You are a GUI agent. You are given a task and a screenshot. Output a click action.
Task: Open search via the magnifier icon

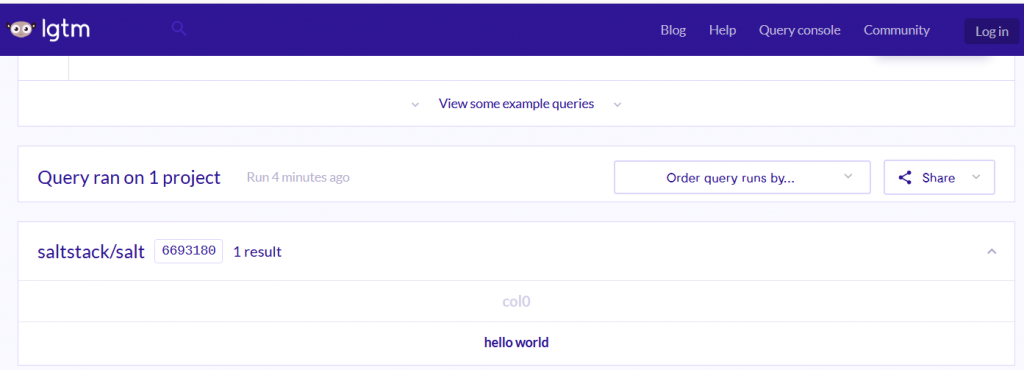pos(179,28)
